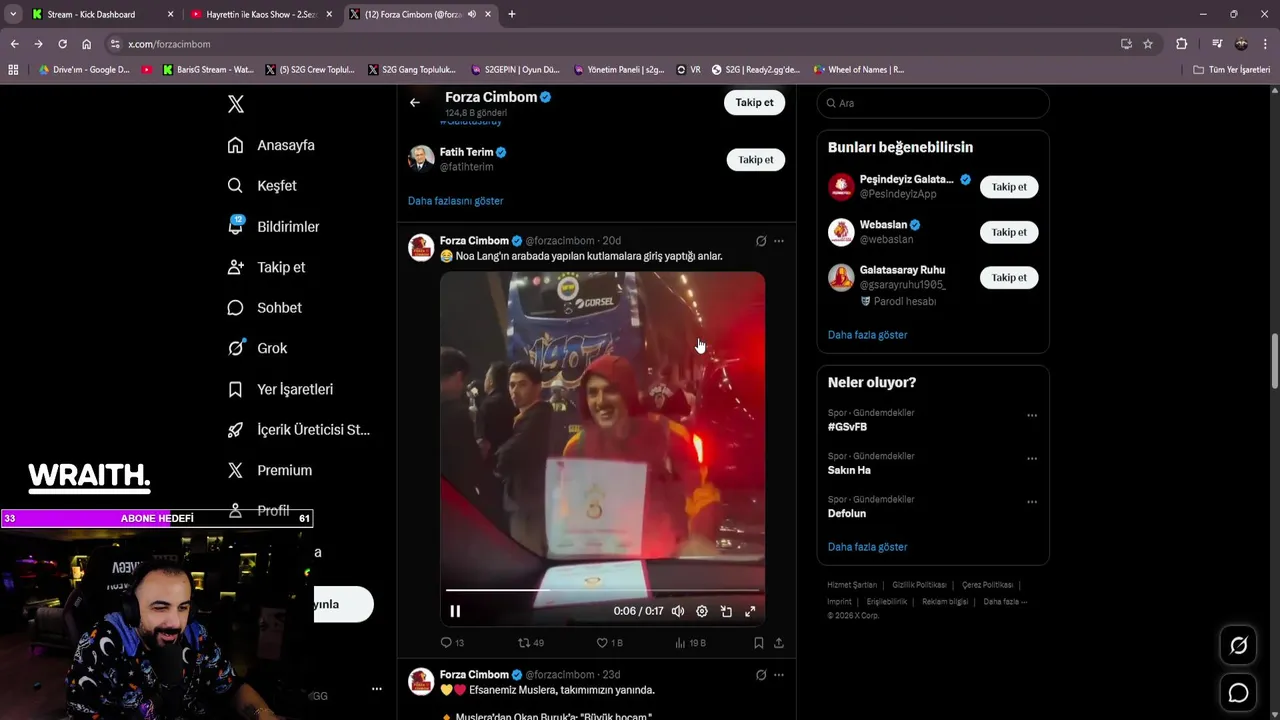Reply to post with 13 comments
The image size is (1280, 720).
tap(452, 643)
